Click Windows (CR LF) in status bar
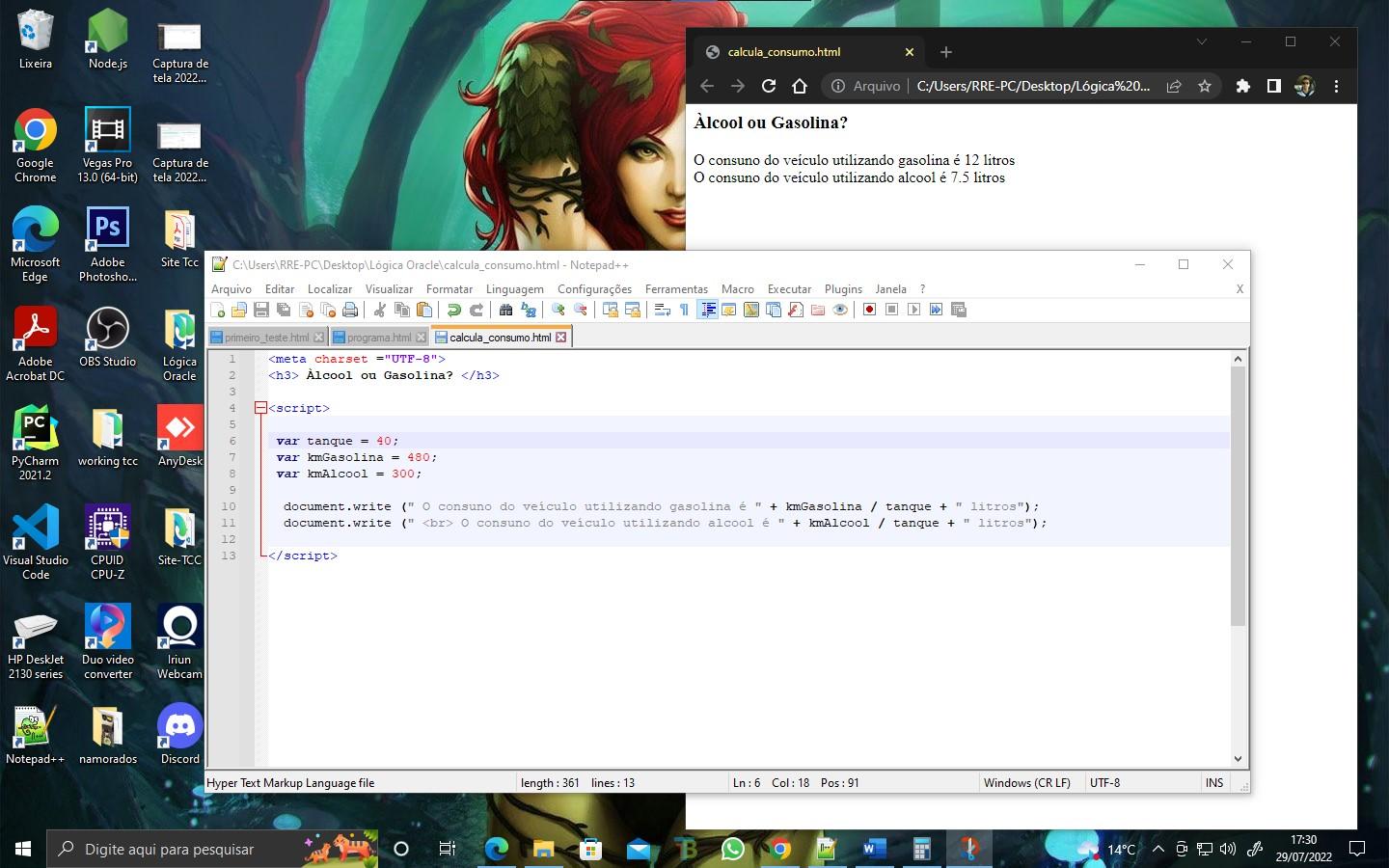Viewport: 1389px width, 868px height. point(1027,783)
